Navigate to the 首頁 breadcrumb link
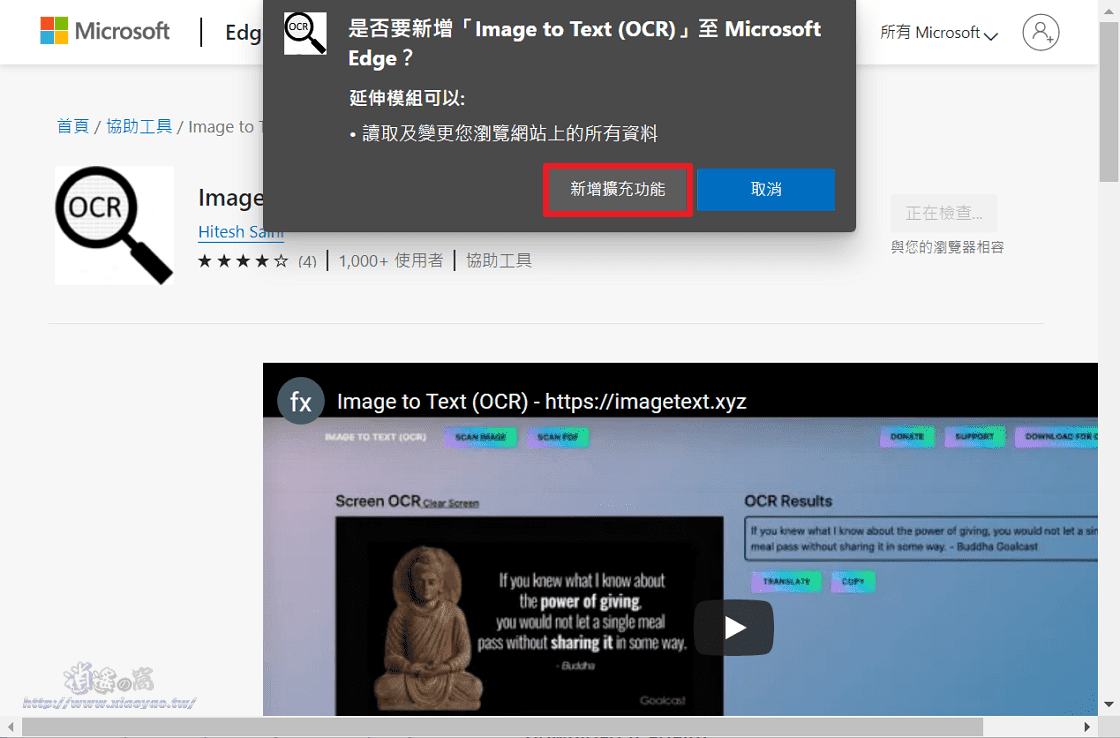Screen dimensions: 1120x738 tap(73, 126)
